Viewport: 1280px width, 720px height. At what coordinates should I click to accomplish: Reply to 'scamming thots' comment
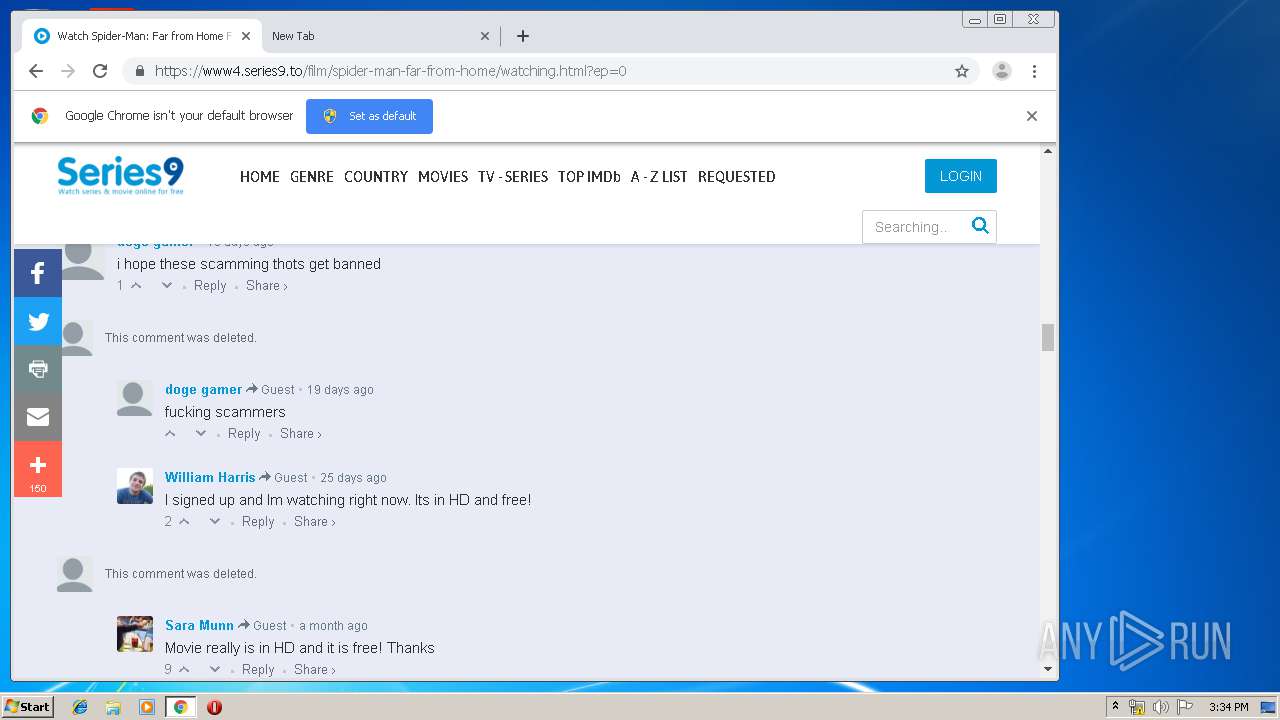click(210, 286)
